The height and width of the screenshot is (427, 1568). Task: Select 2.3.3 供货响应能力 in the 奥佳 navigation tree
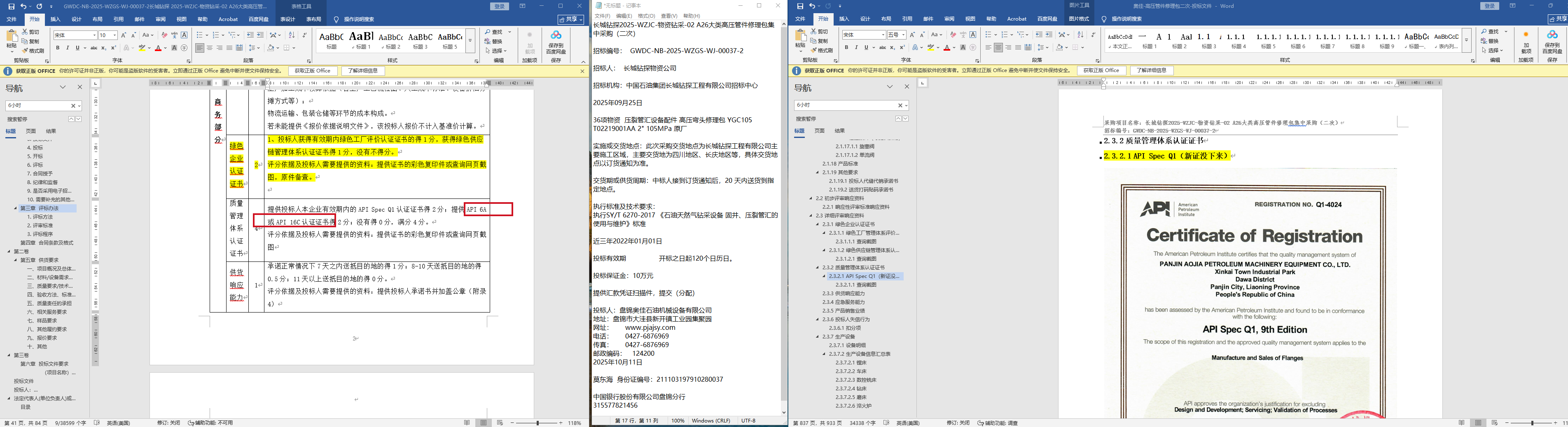[x=844, y=293]
